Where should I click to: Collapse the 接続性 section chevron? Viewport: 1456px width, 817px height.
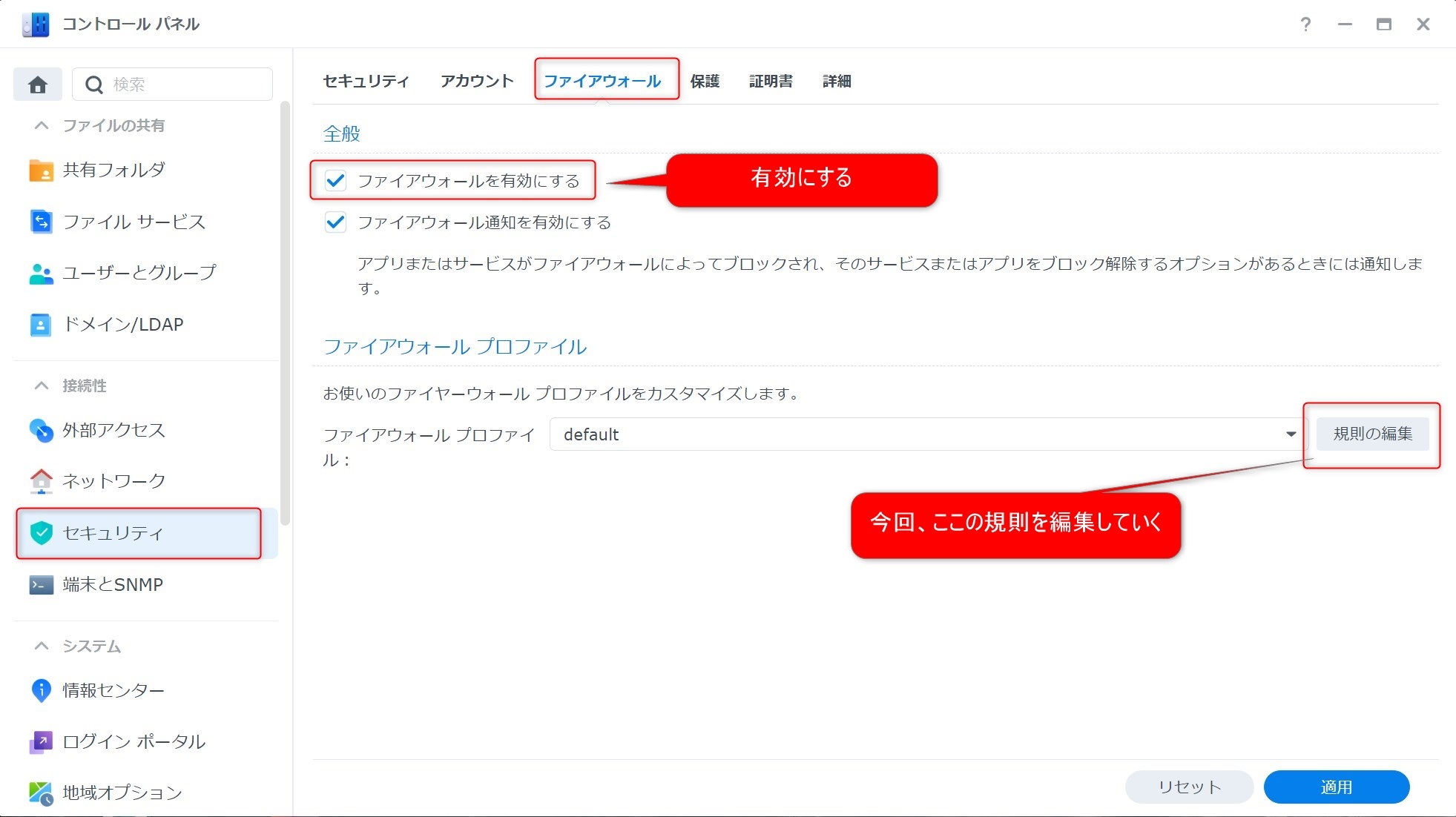42,386
